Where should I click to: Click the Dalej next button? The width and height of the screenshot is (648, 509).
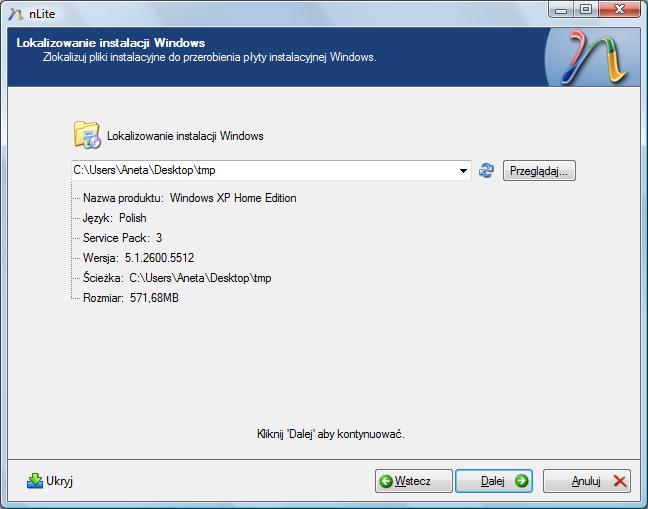tap(494, 481)
